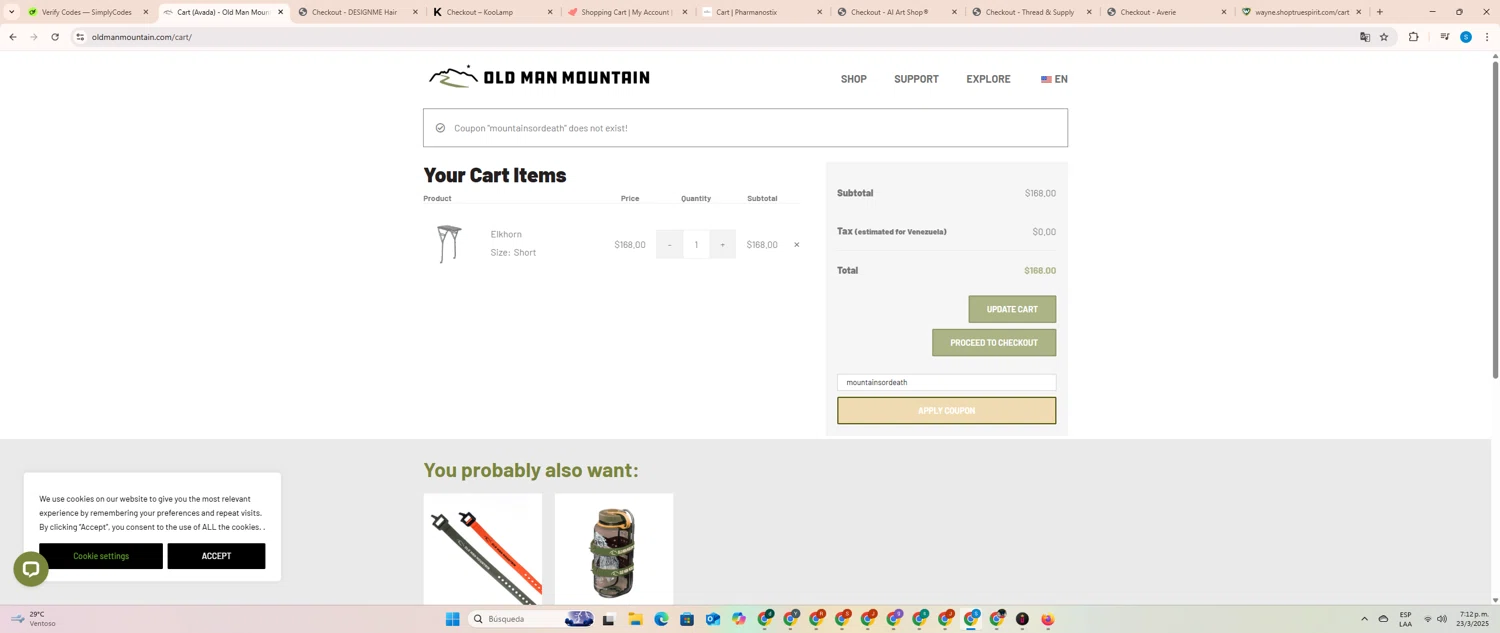Open the live chat bubble
1500x633 pixels.
[31, 569]
